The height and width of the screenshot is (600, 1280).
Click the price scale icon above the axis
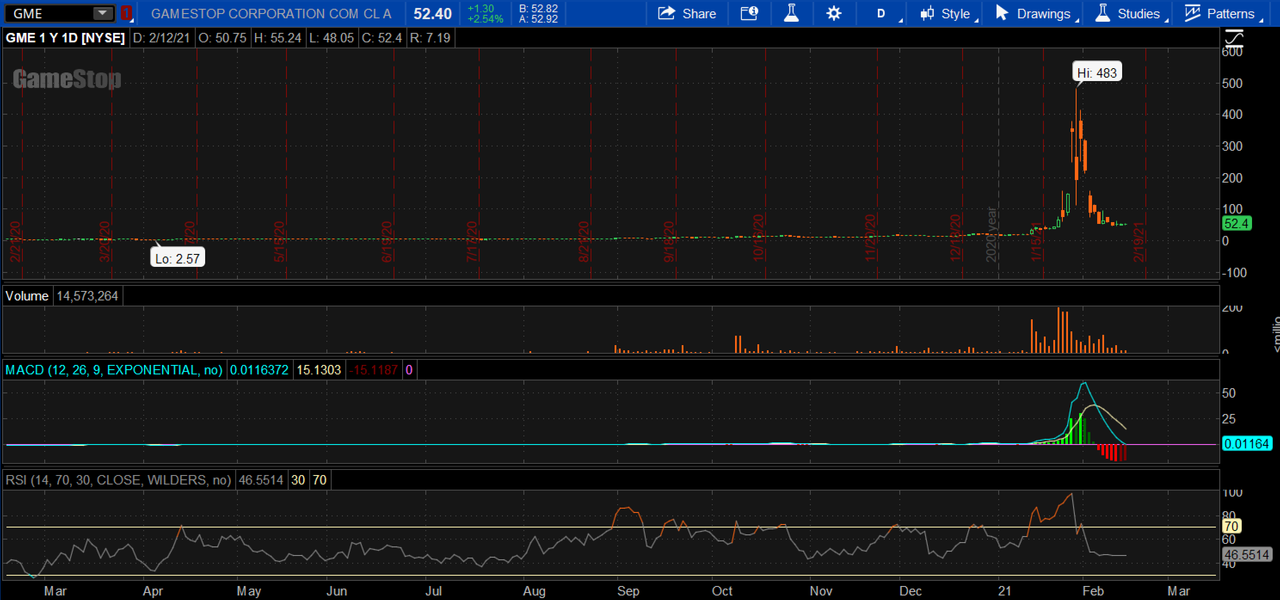[x=1235, y=38]
